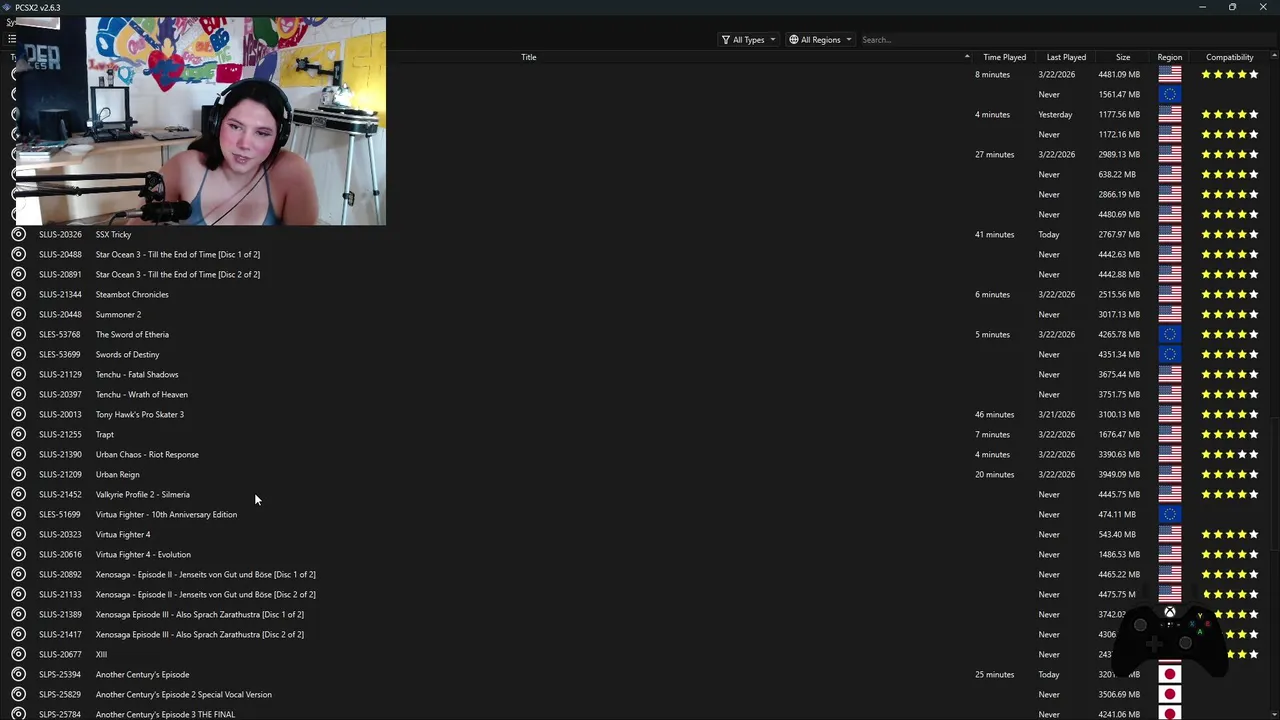1280x720 pixels.
Task: Click disc icon next to Summoner 2
Action: click(x=18, y=314)
